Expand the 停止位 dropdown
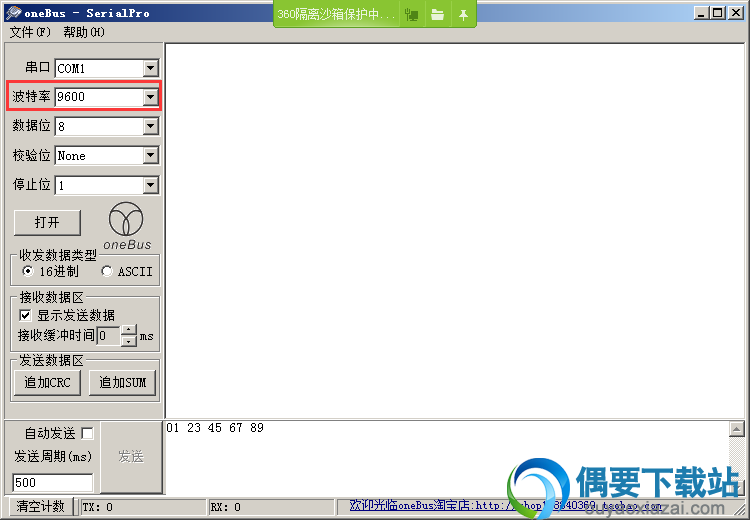The image size is (750, 520). point(150,185)
